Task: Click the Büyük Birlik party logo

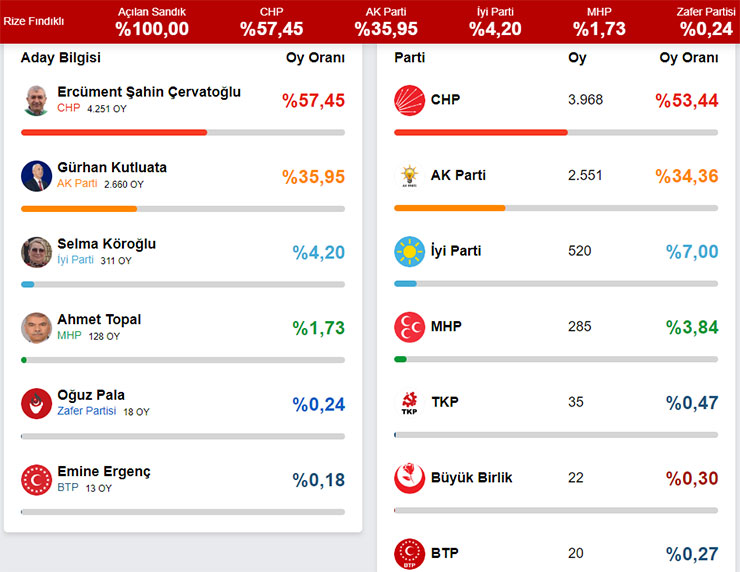Action: pyautogui.click(x=409, y=478)
